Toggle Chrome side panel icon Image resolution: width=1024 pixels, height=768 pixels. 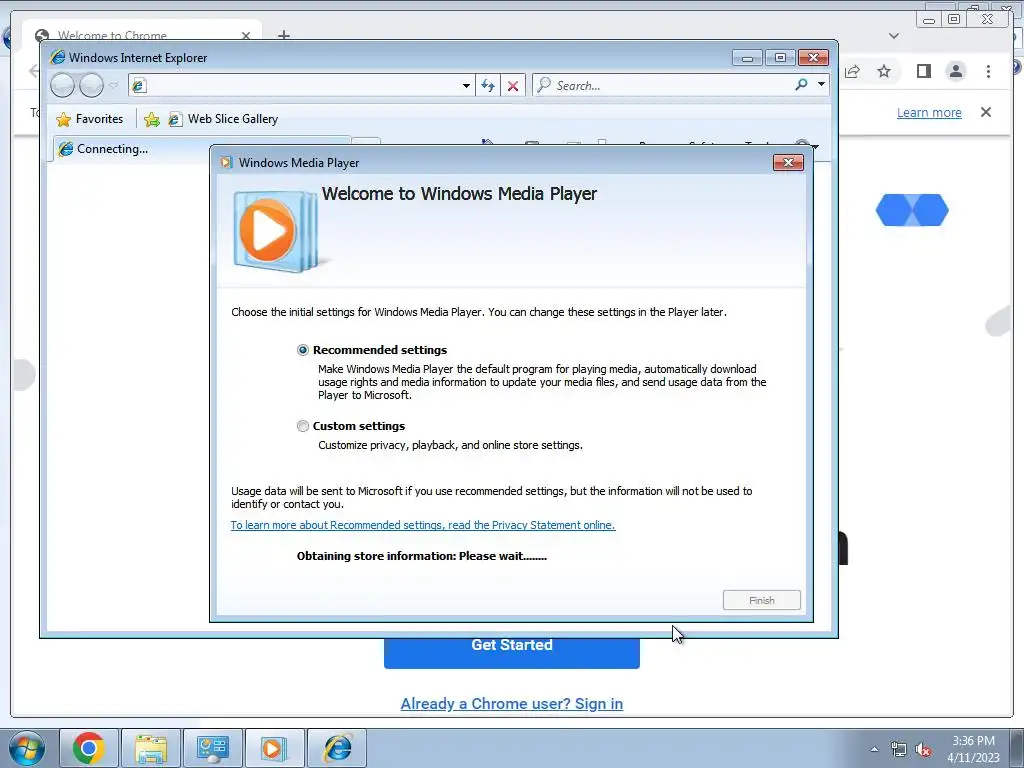pos(923,71)
